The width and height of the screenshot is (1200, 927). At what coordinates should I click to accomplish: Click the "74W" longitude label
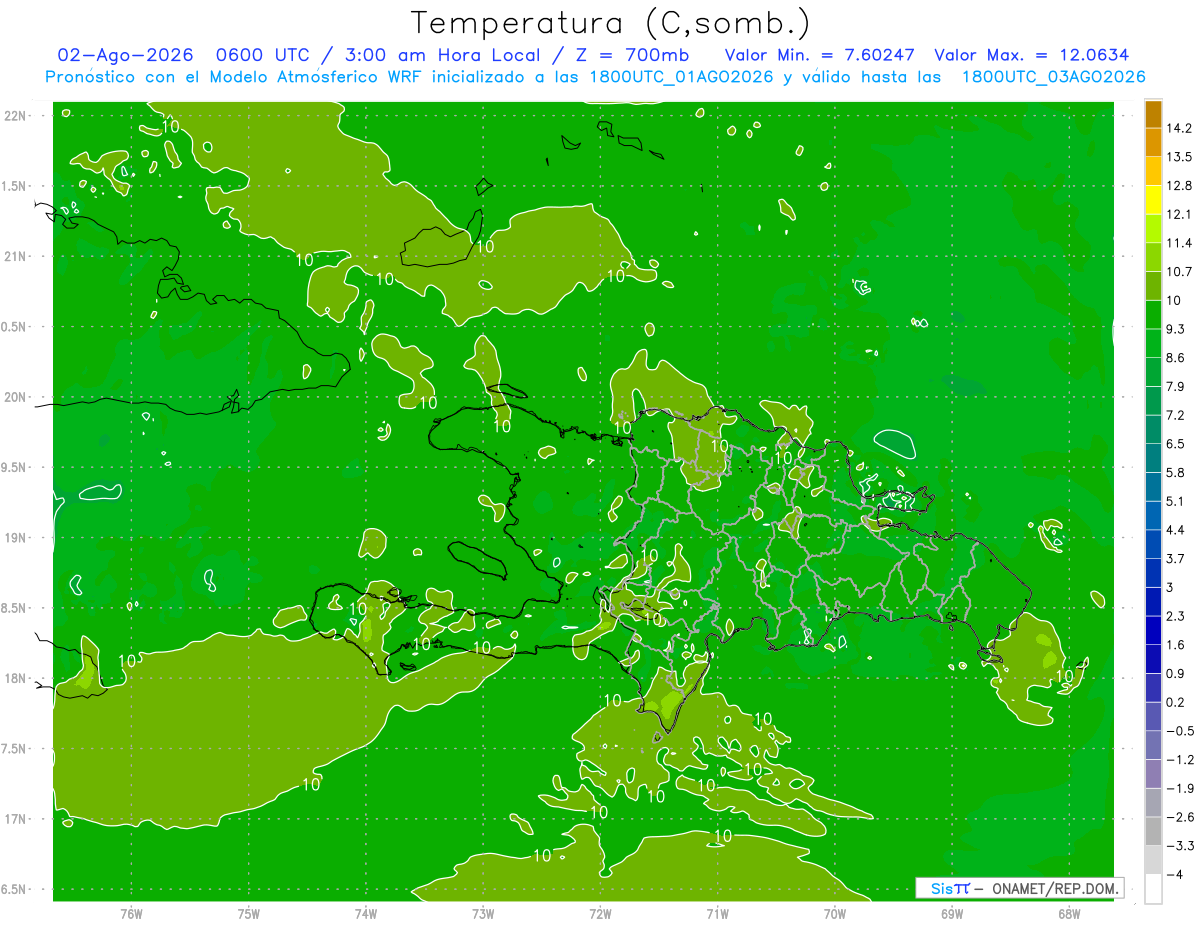click(365, 913)
